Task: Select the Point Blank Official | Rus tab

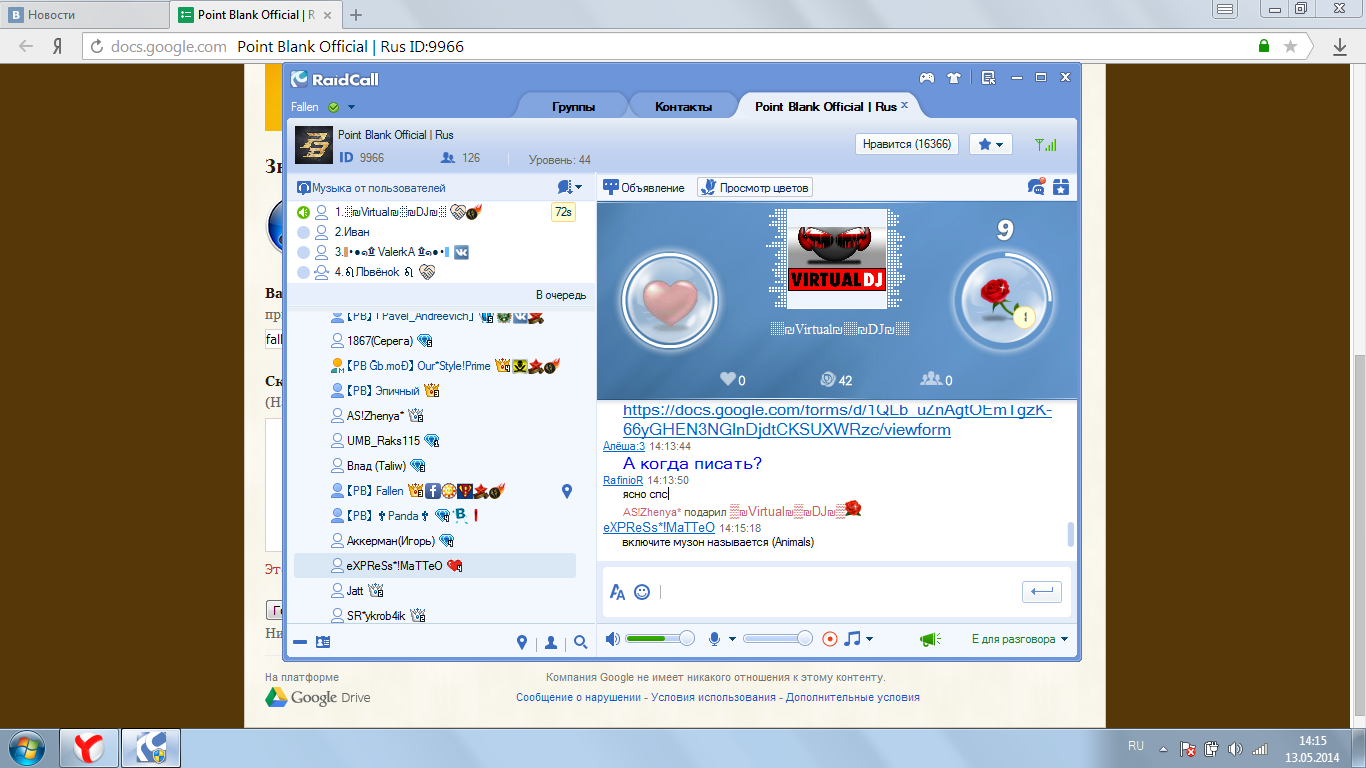Action: coord(826,107)
